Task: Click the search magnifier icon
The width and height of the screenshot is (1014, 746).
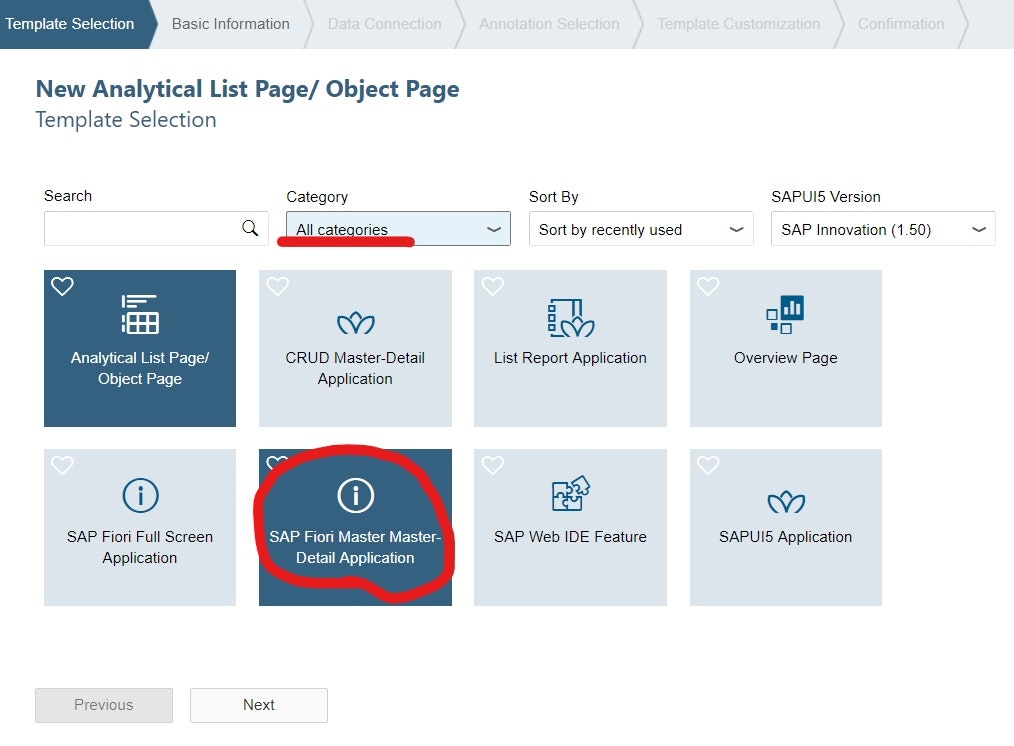Action: pyautogui.click(x=250, y=228)
